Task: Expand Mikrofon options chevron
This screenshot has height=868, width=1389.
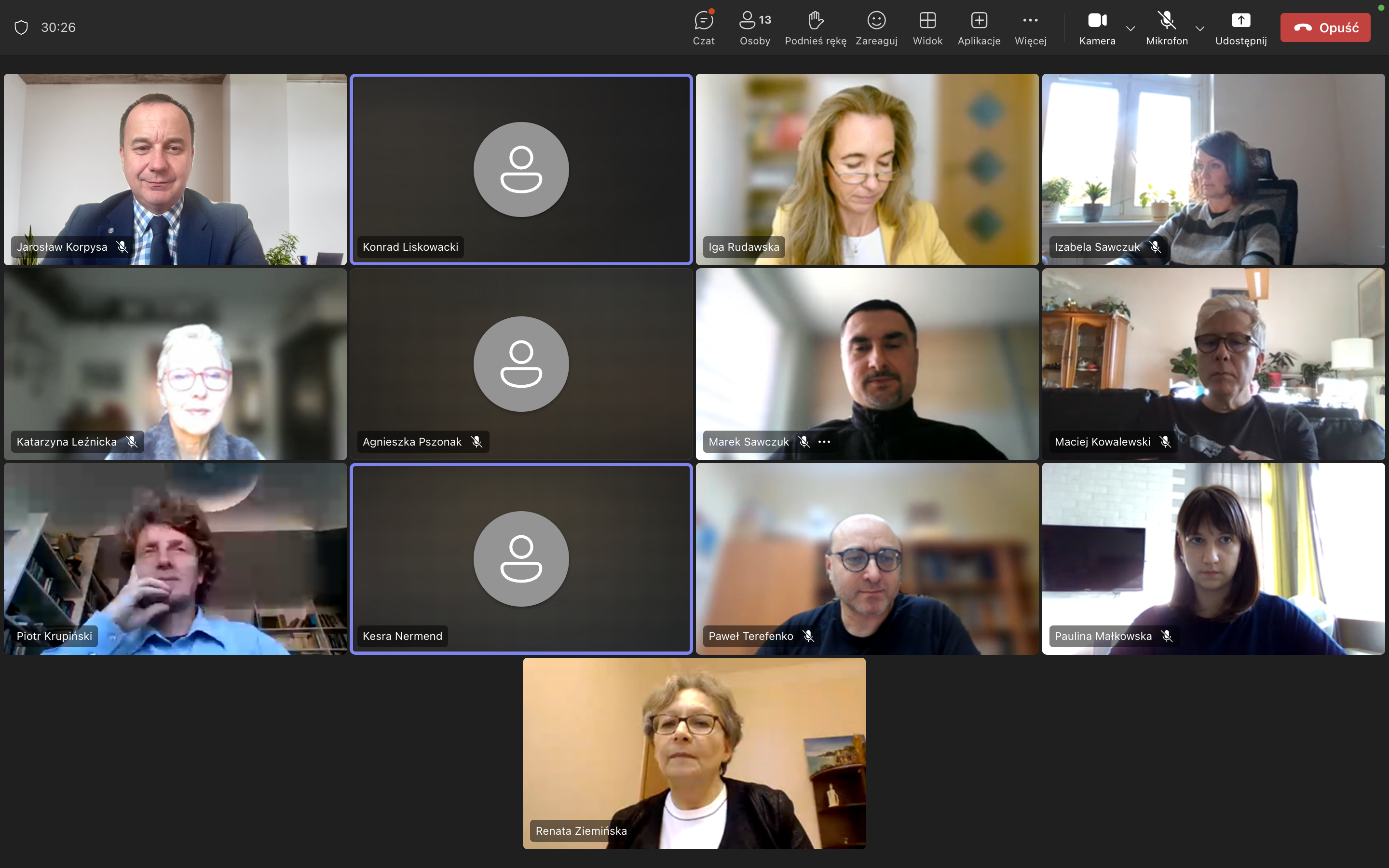Action: point(1199,28)
